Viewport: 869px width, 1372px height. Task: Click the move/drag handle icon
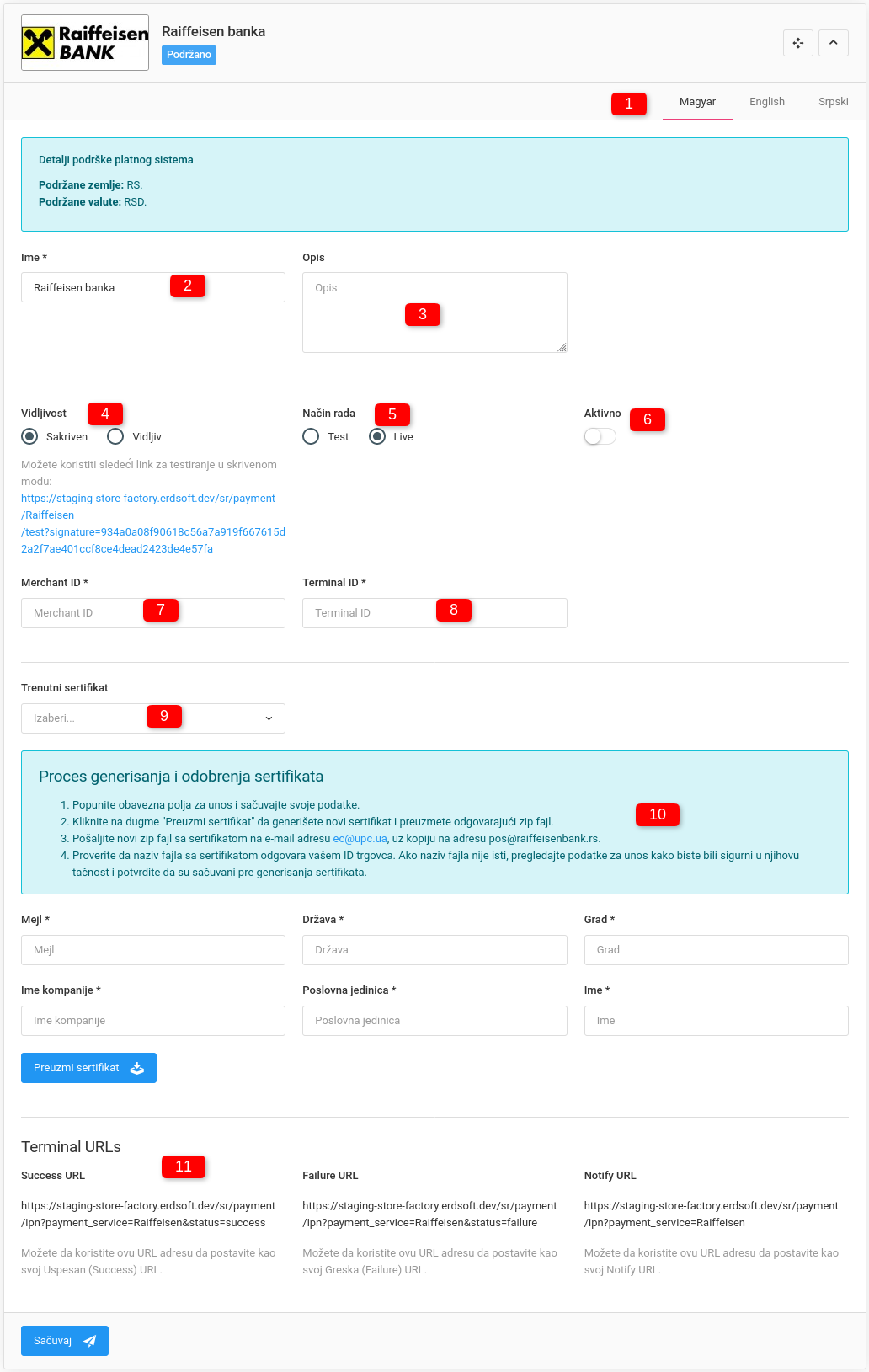click(x=798, y=43)
